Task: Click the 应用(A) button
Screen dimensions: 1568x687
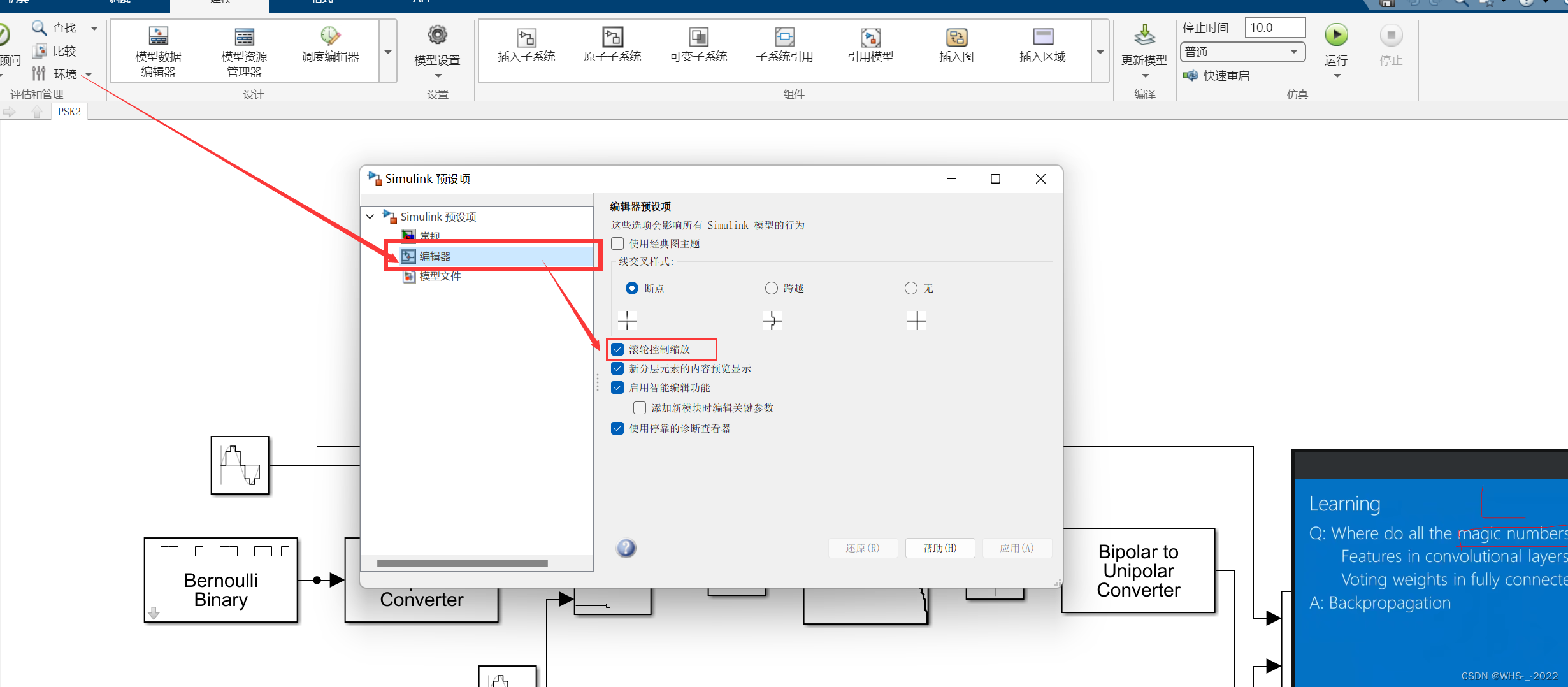Action: tap(1017, 548)
